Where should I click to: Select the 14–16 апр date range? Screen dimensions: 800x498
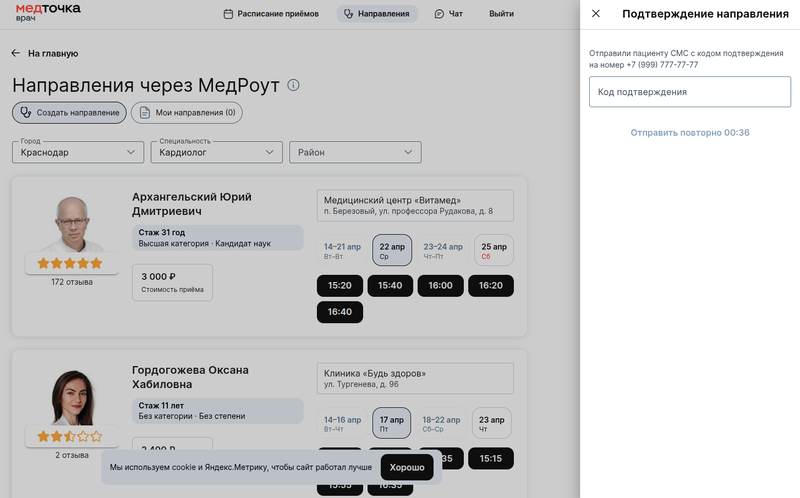tap(342, 423)
